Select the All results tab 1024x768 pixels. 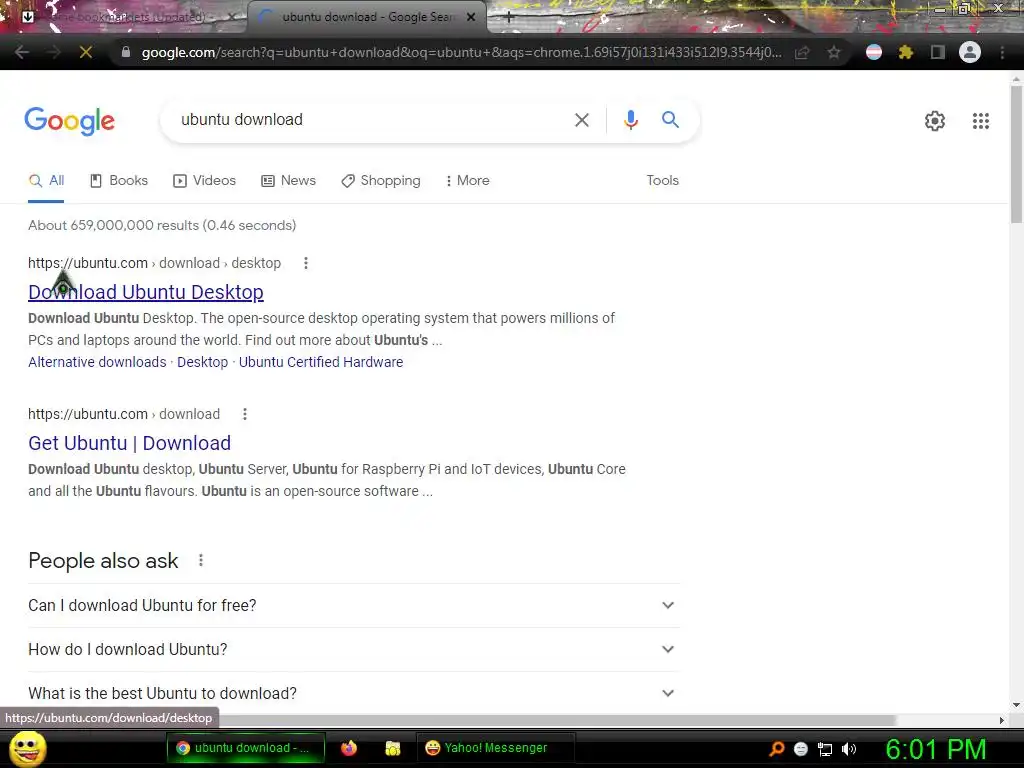(46, 181)
